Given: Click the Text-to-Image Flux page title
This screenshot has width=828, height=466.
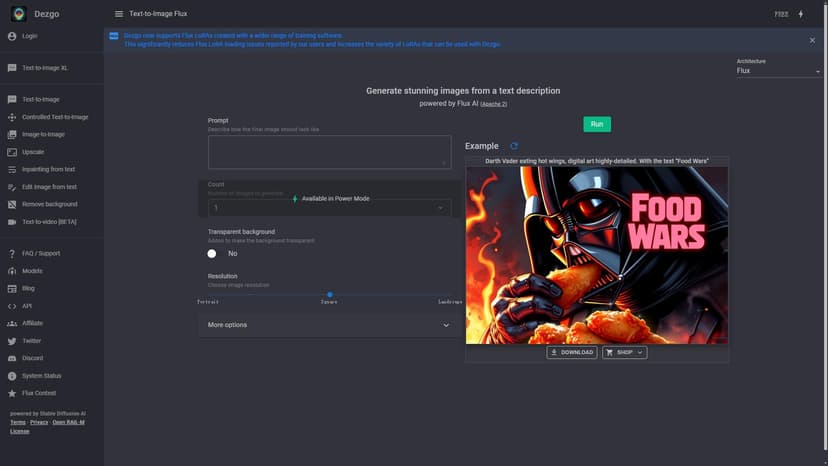Looking at the screenshot, I should [158, 14].
